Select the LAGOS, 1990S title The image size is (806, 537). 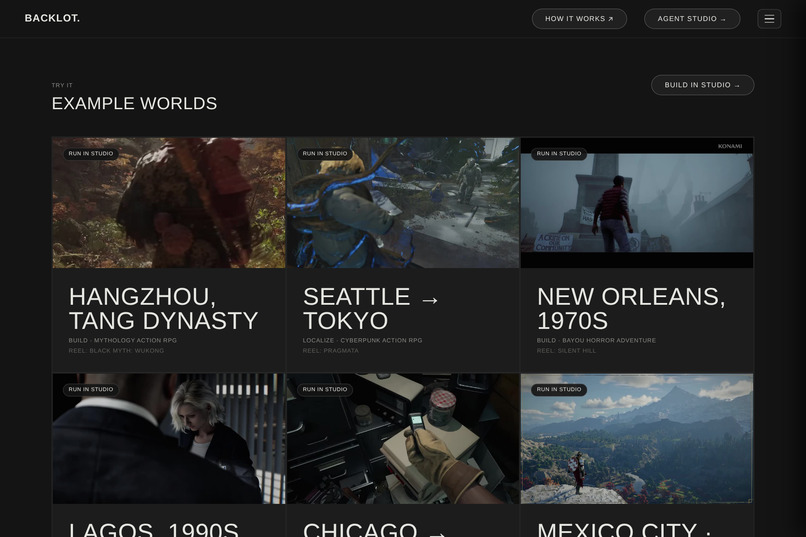[154, 529]
